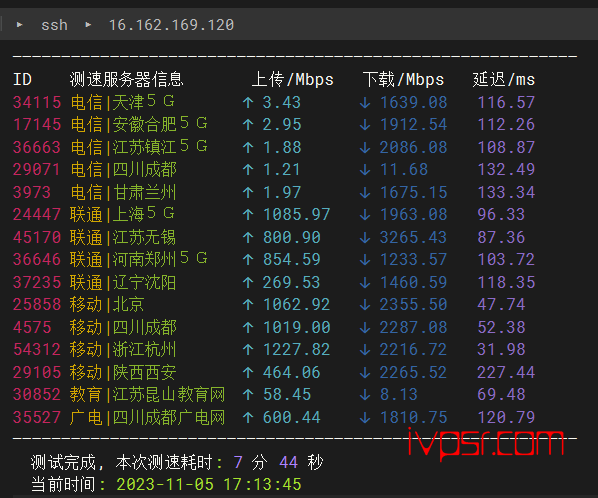
Task: Click the download arrow beside 11.68
Action: 365,170
